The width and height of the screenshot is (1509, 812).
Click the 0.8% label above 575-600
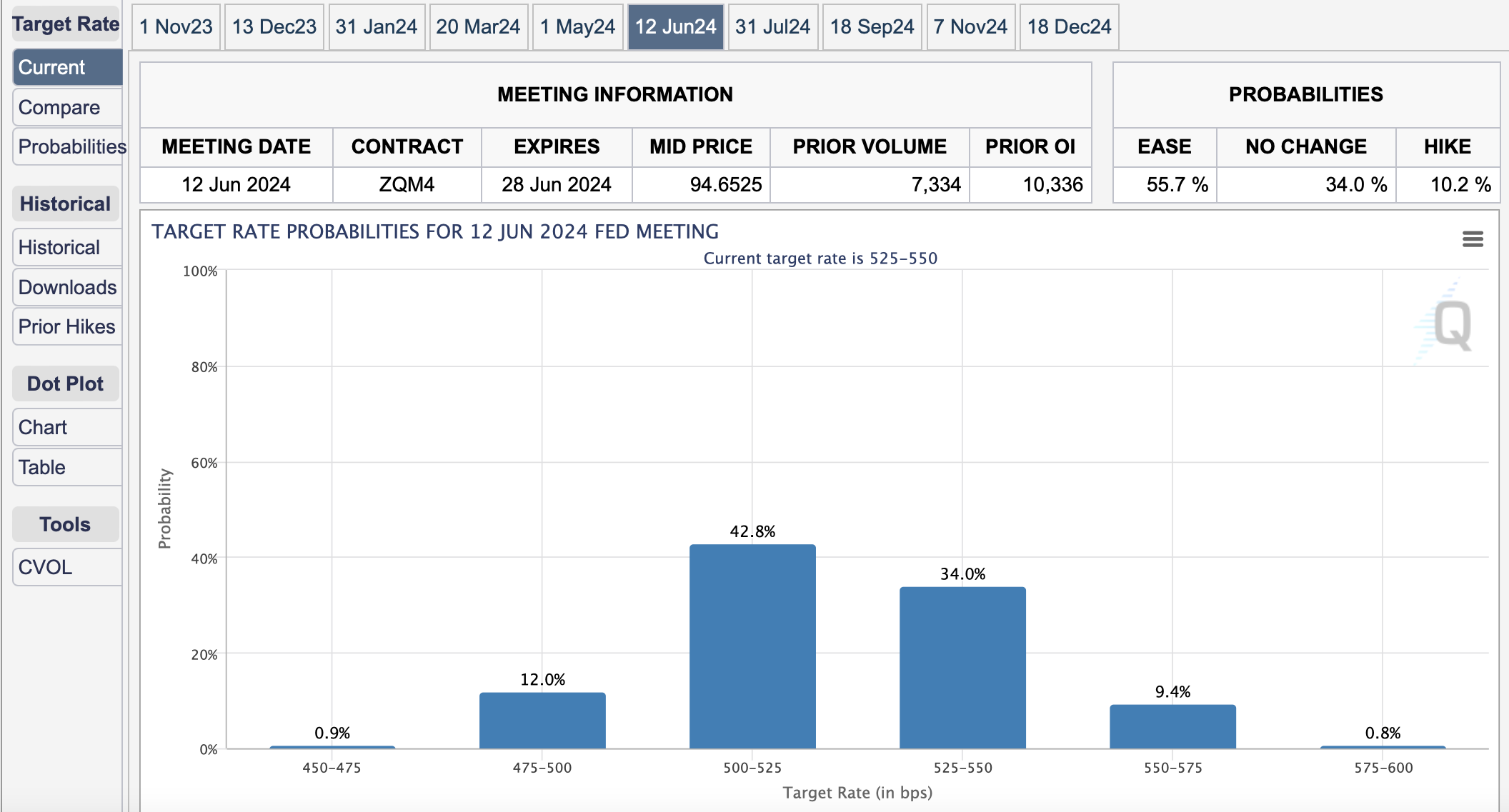point(1383,733)
